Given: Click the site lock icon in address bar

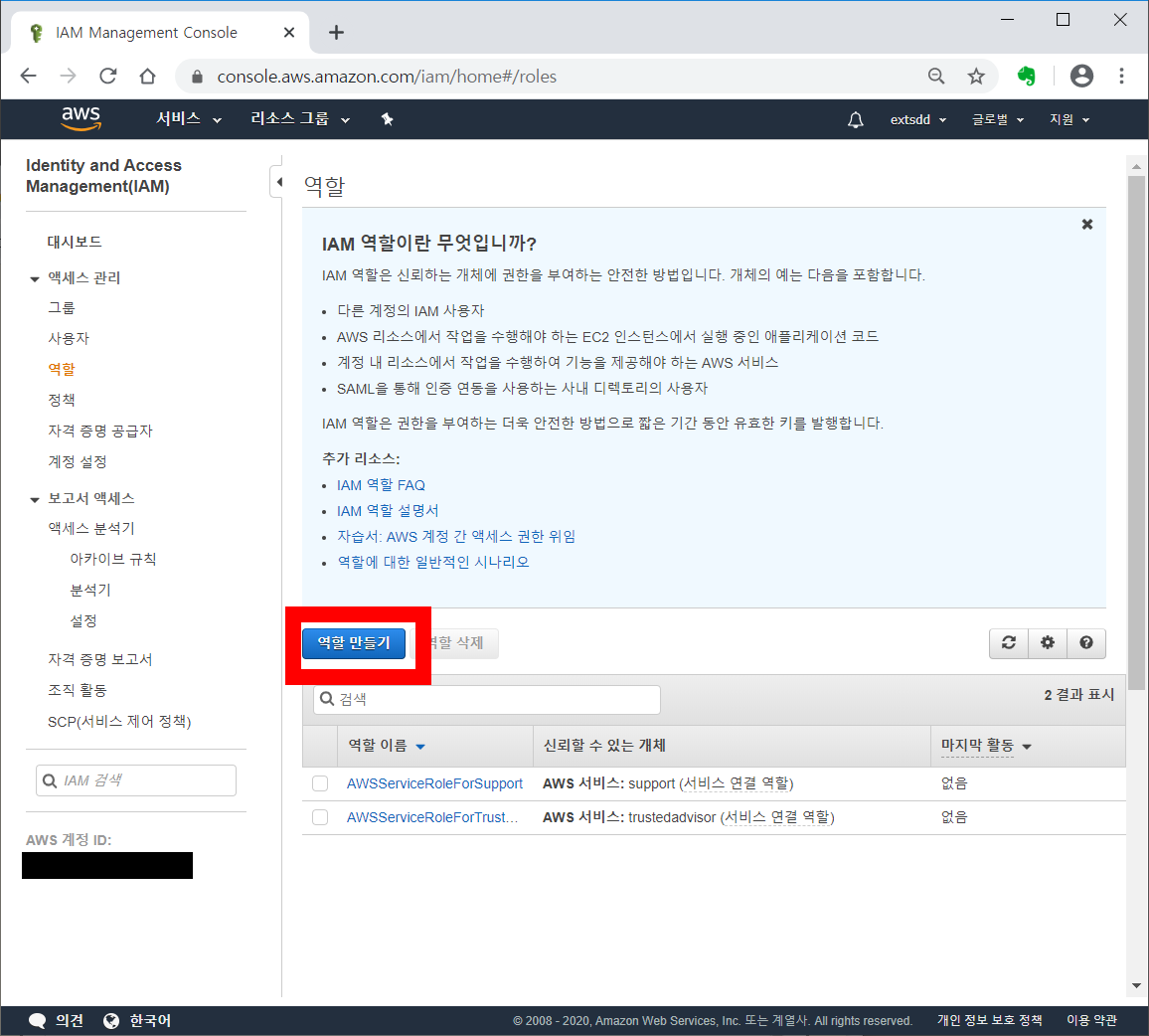Looking at the screenshot, I should (197, 77).
